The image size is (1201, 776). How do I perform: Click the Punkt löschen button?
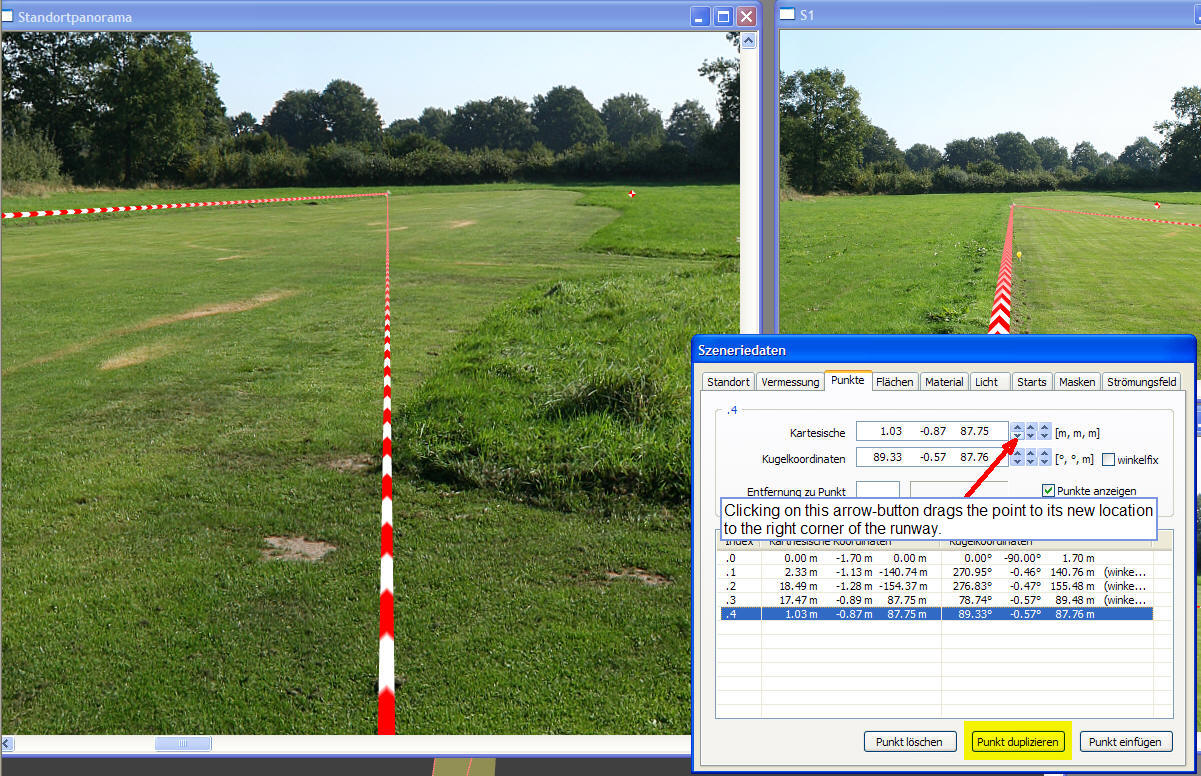909,742
